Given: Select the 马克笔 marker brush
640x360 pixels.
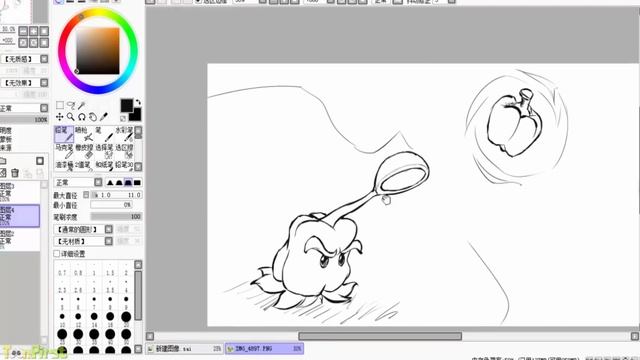Looking at the screenshot, I should (64, 151).
